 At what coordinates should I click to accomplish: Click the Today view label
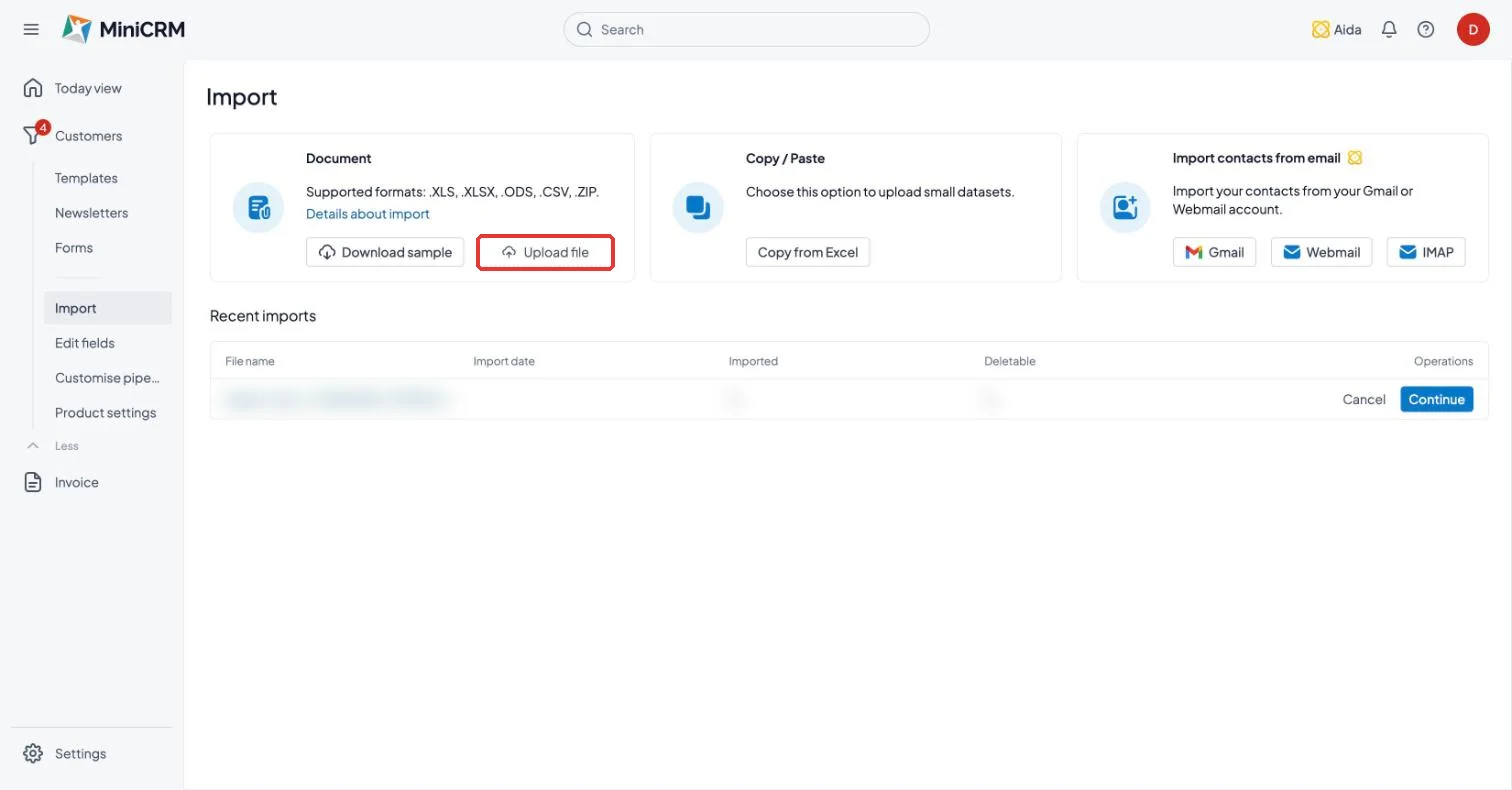(88, 88)
